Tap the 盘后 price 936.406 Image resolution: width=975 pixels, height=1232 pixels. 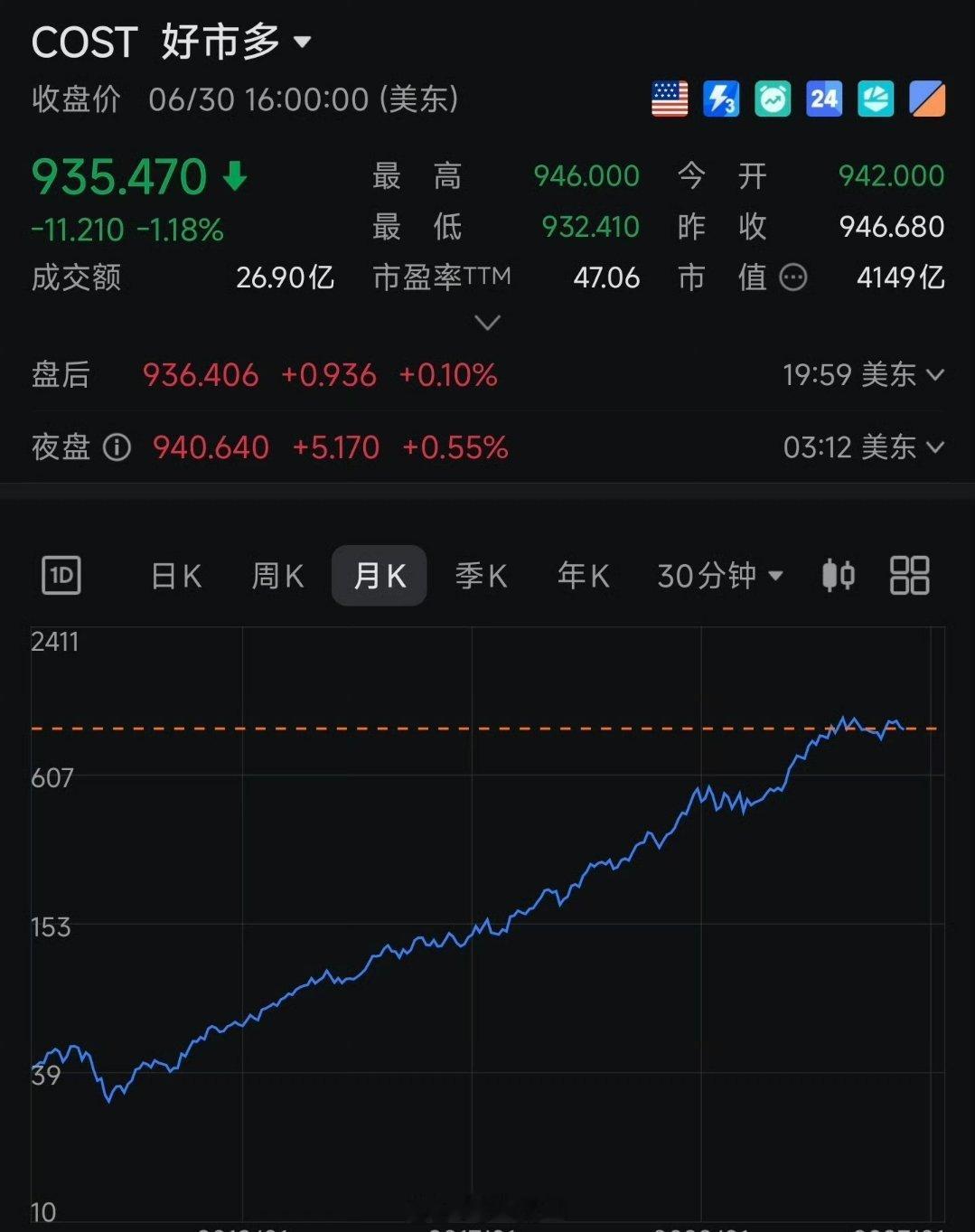coord(201,374)
